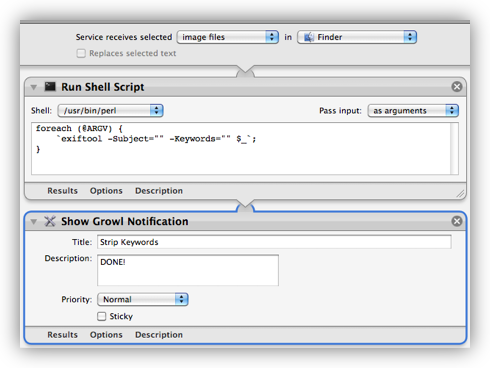Screen dimensions: 490x368
Task: Click the foreach (@ARGV) line in the script
Action: [x=79, y=128]
